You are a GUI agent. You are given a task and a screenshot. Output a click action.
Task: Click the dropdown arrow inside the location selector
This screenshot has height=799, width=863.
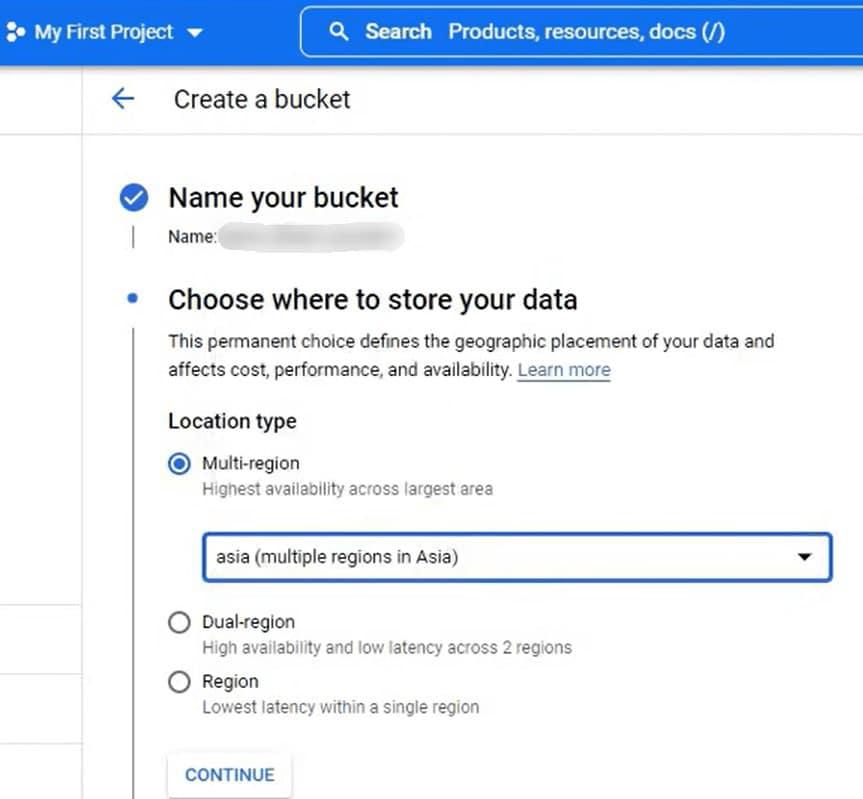[806, 557]
